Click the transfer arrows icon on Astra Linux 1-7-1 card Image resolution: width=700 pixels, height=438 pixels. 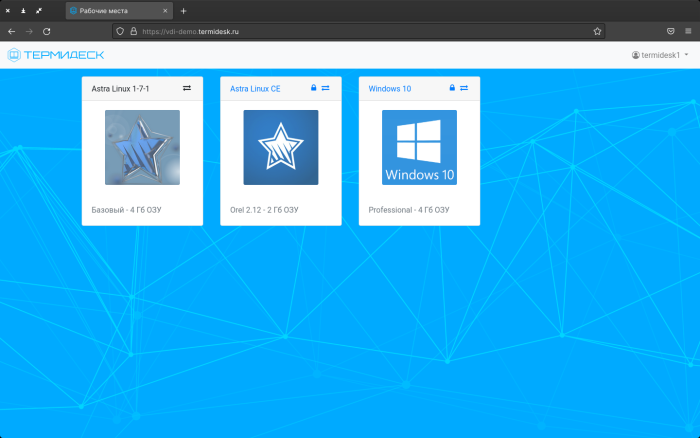(x=187, y=88)
